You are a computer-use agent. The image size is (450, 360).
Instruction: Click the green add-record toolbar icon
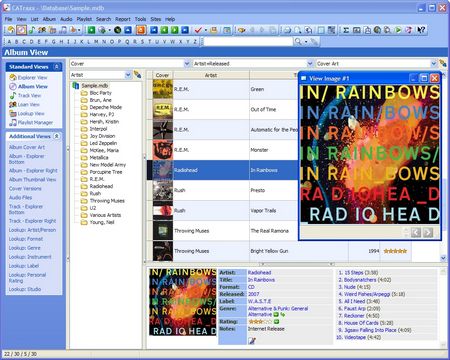[91, 30]
